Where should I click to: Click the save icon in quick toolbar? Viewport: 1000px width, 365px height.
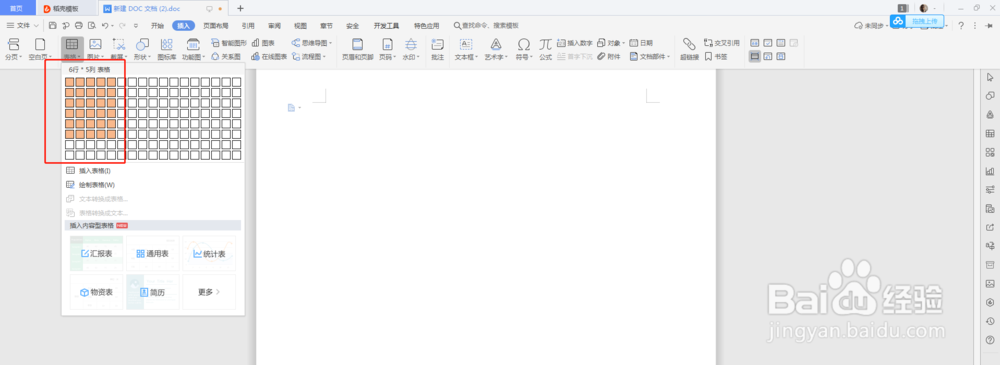53,26
